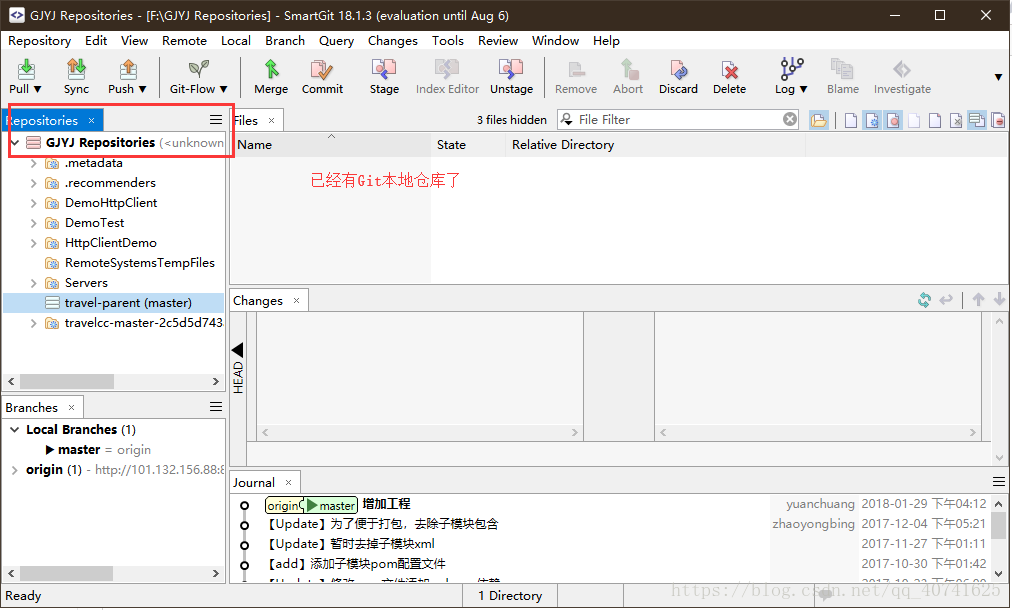Screen dimensions: 1012x610
Task: Click the Unstage toolbar icon
Action: 511,69
